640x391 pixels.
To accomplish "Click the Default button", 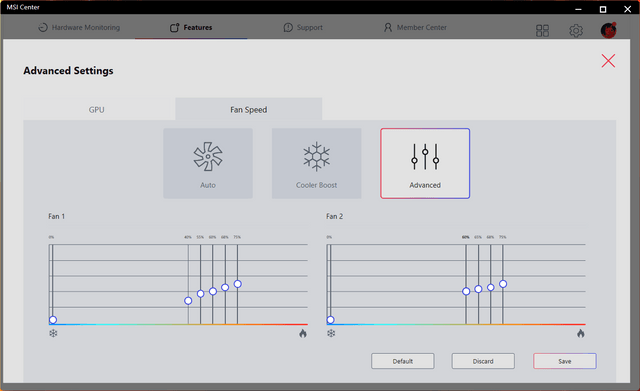I will click(x=402, y=361).
